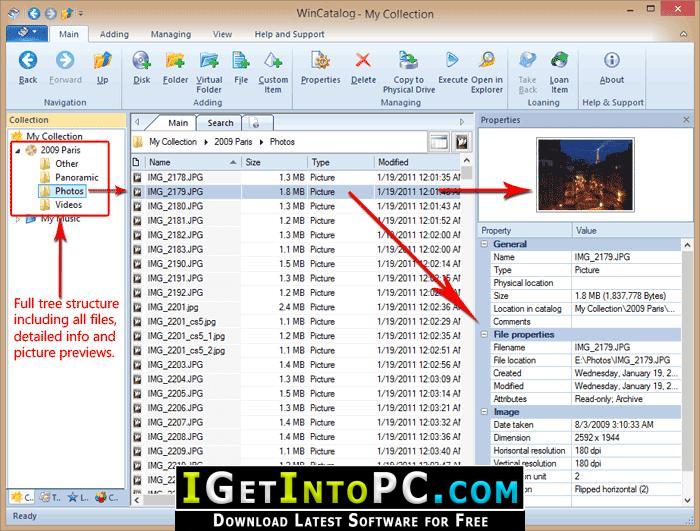Click the Eiffel Tower preview thumbnail
The height and width of the screenshot is (531, 700).
tap(585, 174)
